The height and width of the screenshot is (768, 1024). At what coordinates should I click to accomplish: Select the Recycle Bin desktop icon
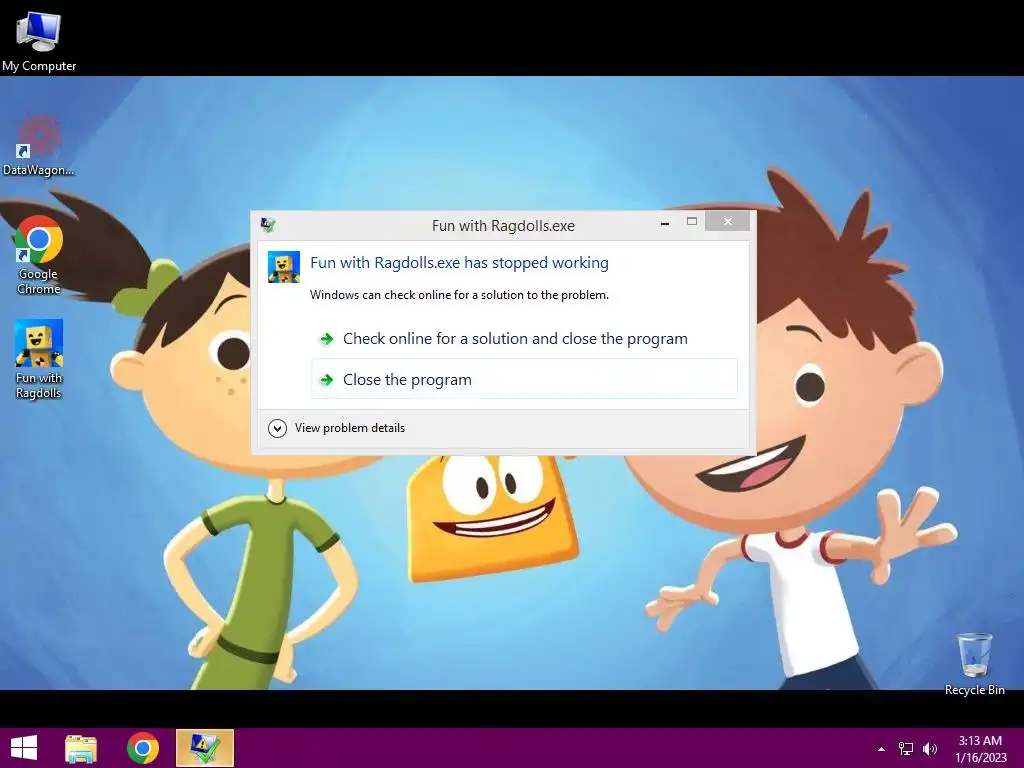pyautogui.click(x=974, y=664)
